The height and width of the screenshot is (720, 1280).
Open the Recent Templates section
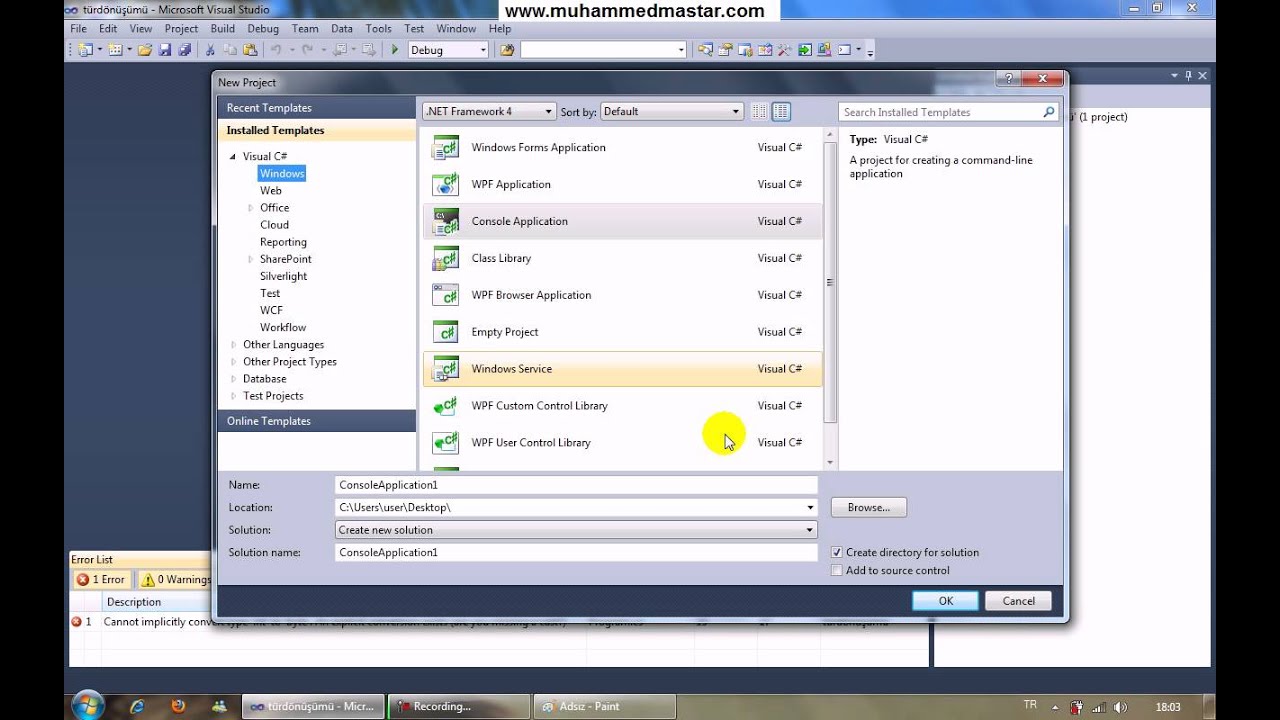click(x=316, y=108)
